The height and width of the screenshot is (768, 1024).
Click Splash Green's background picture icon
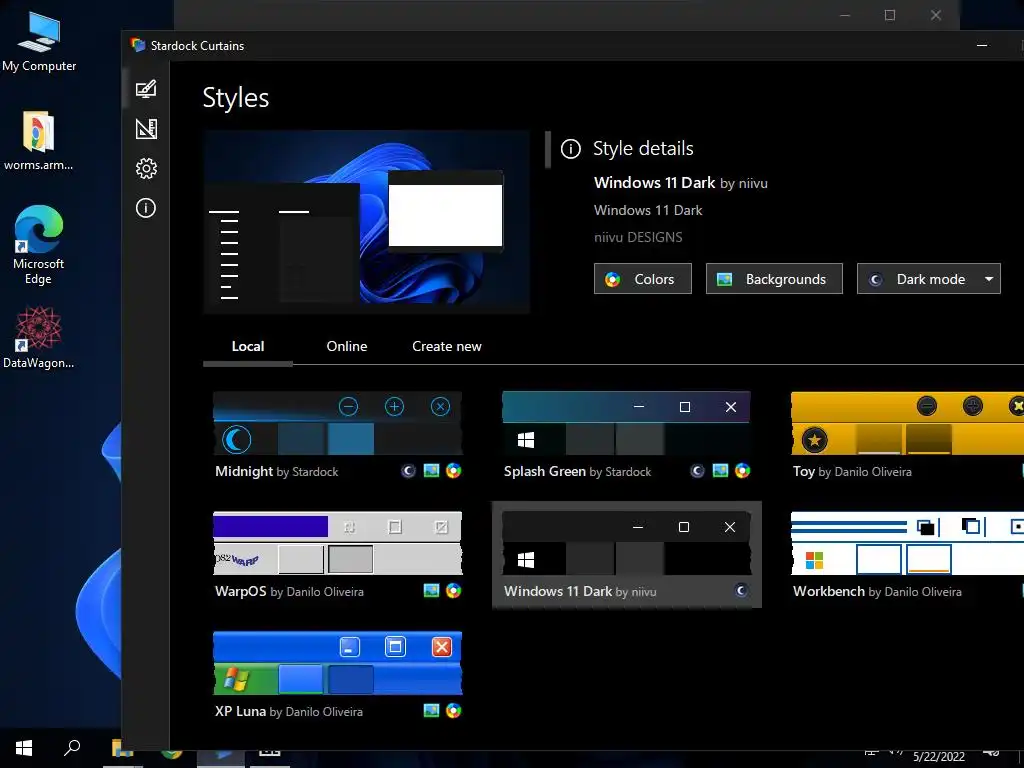tap(720, 471)
